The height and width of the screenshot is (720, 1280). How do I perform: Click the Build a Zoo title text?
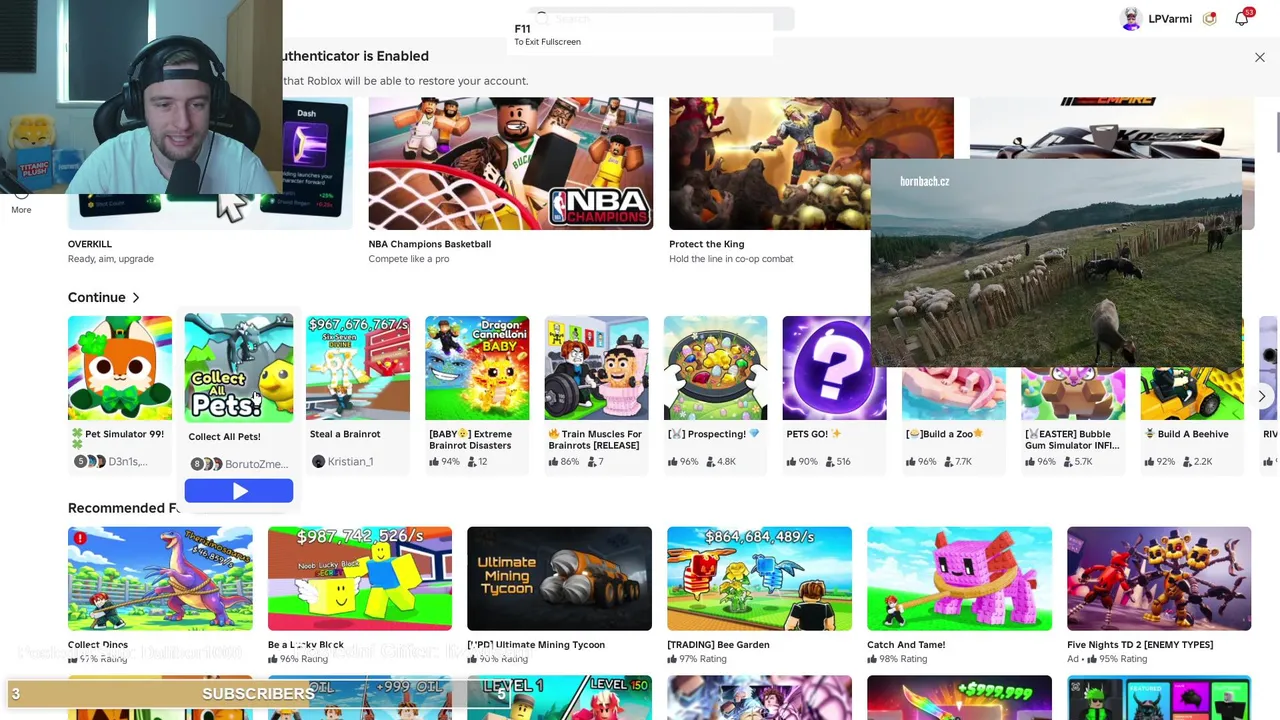(945, 434)
